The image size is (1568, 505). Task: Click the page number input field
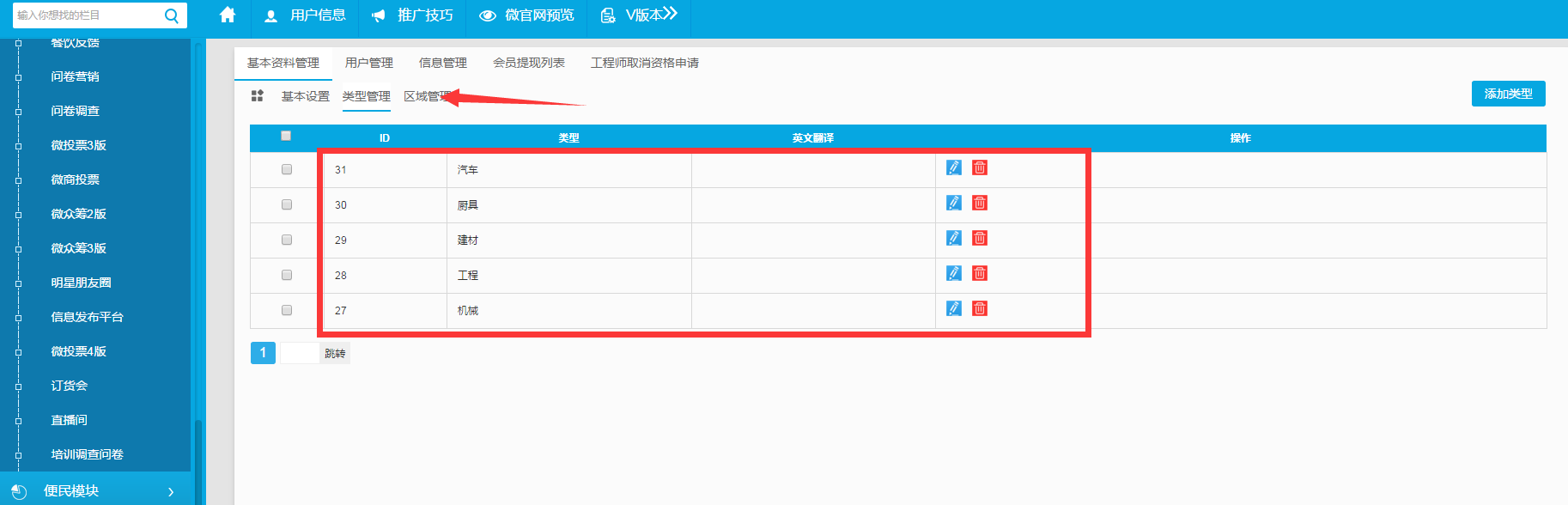[x=299, y=353]
